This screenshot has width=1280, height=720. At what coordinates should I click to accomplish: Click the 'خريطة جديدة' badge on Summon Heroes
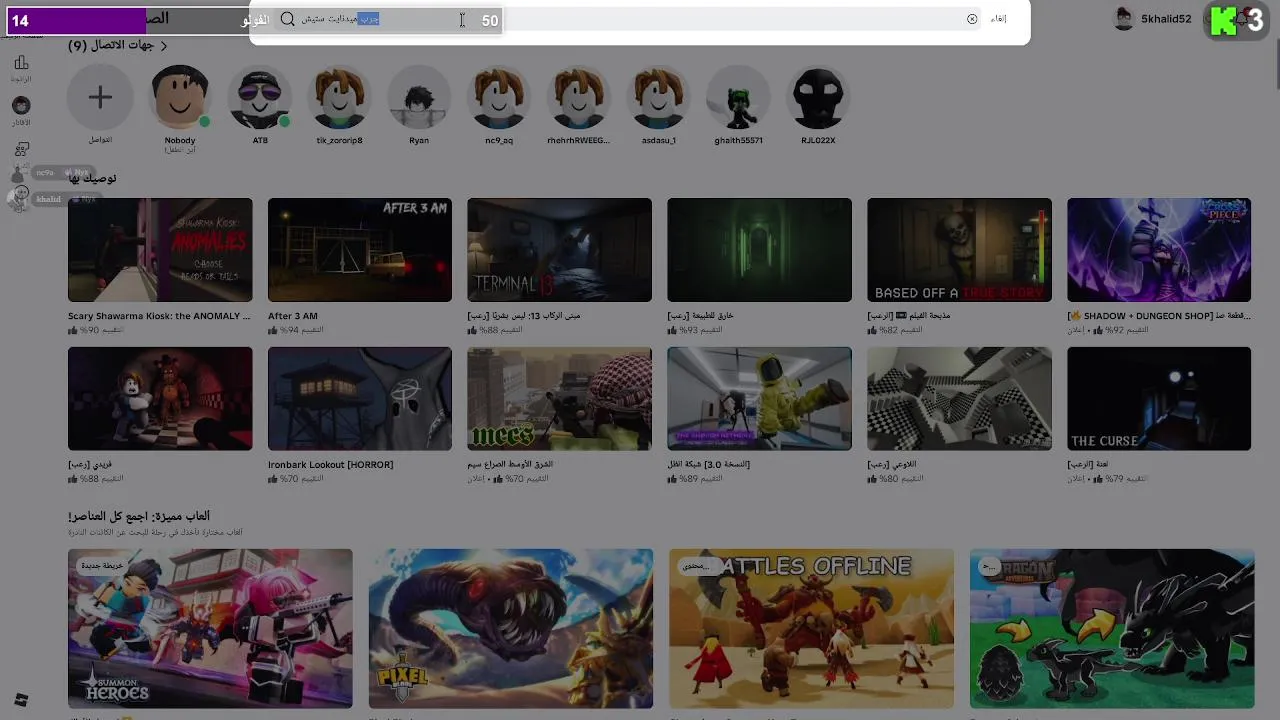point(102,566)
